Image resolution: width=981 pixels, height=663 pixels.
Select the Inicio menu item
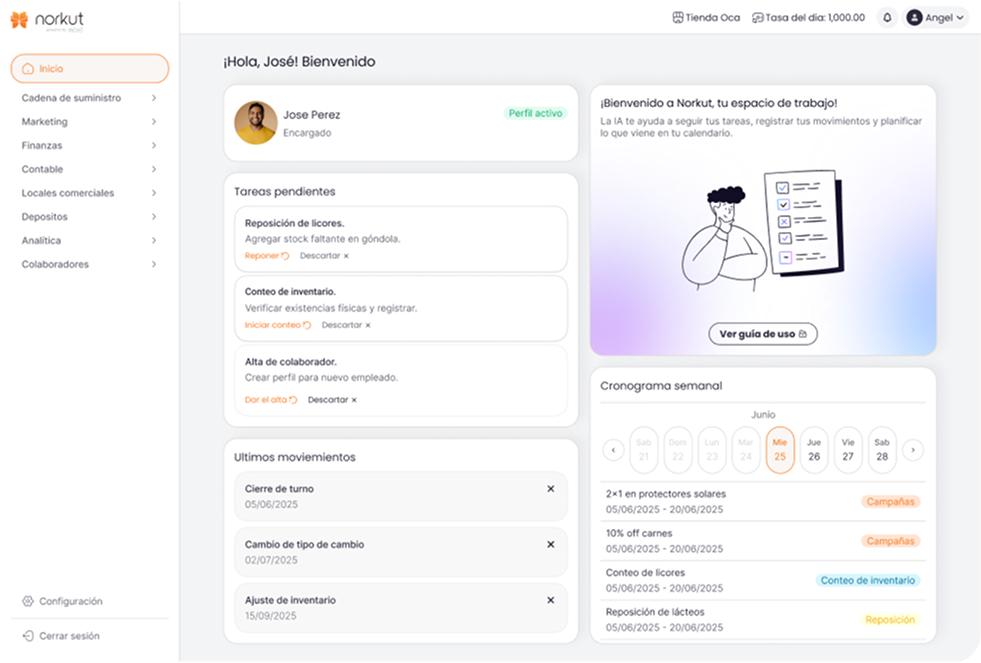(x=89, y=69)
